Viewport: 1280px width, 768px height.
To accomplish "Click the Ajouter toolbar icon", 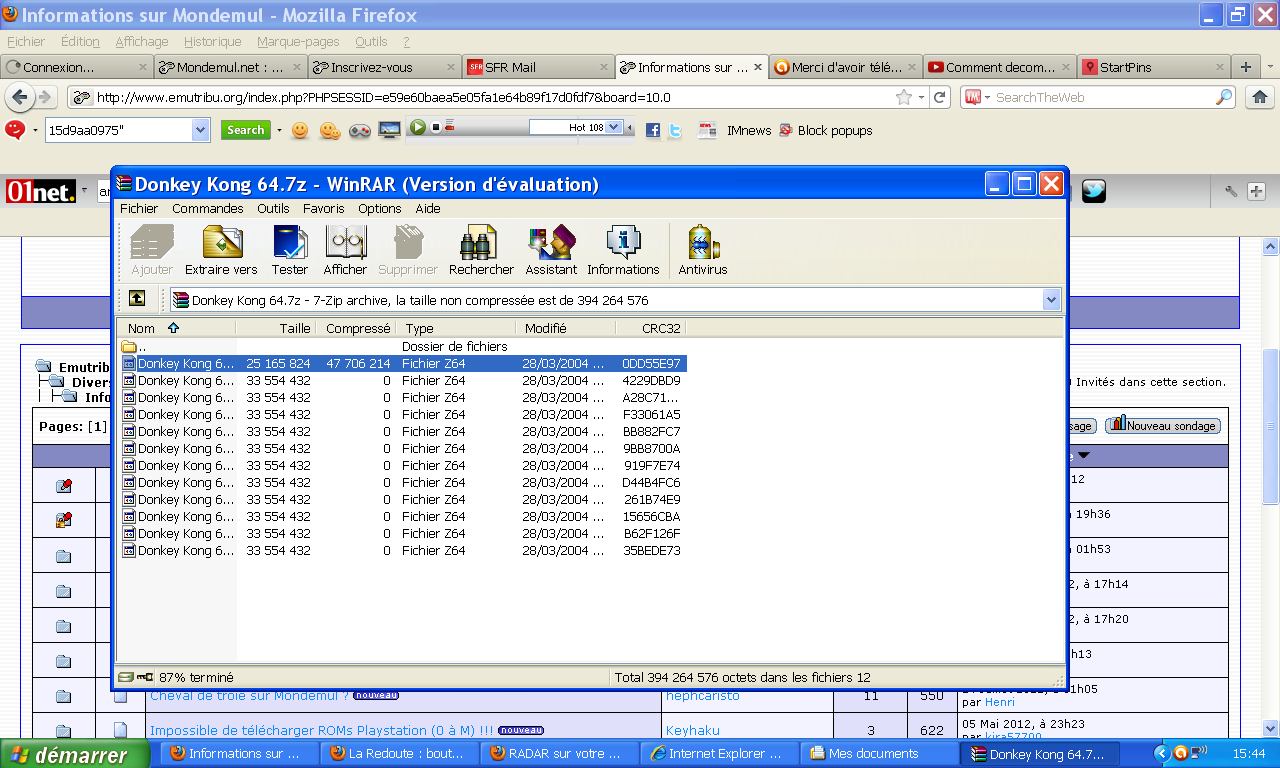I will point(151,248).
